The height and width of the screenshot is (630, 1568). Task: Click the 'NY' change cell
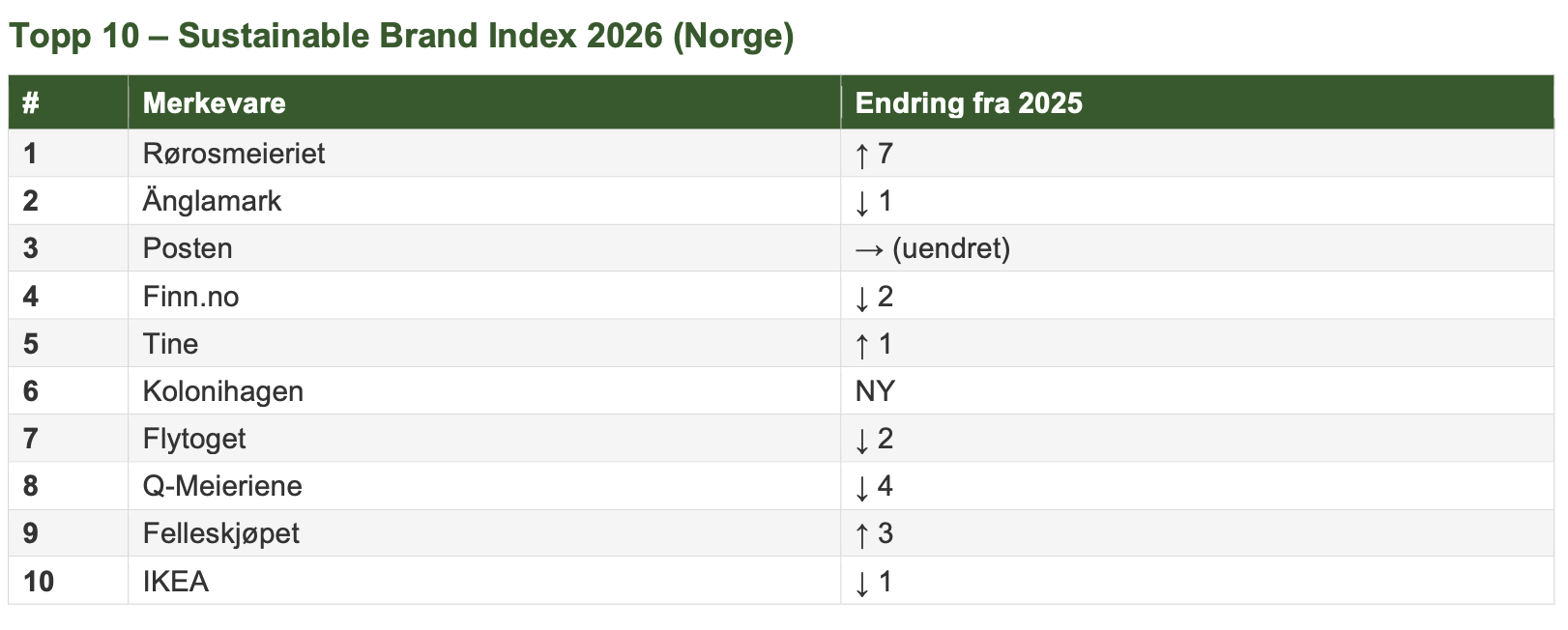tap(875, 391)
